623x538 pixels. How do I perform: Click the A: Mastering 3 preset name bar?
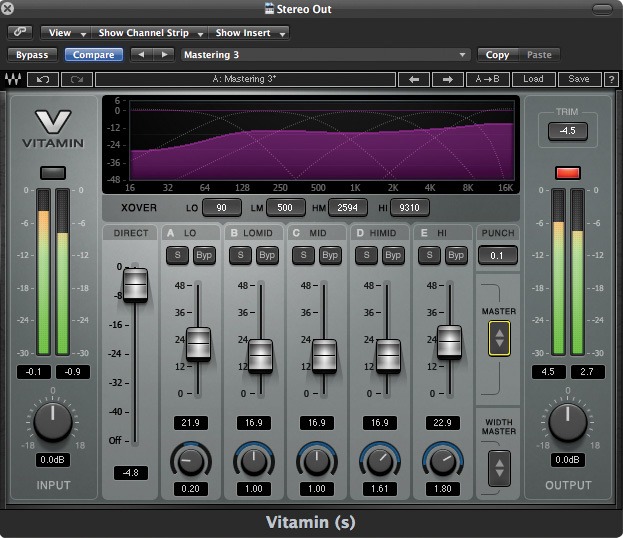pyautogui.click(x=245, y=79)
